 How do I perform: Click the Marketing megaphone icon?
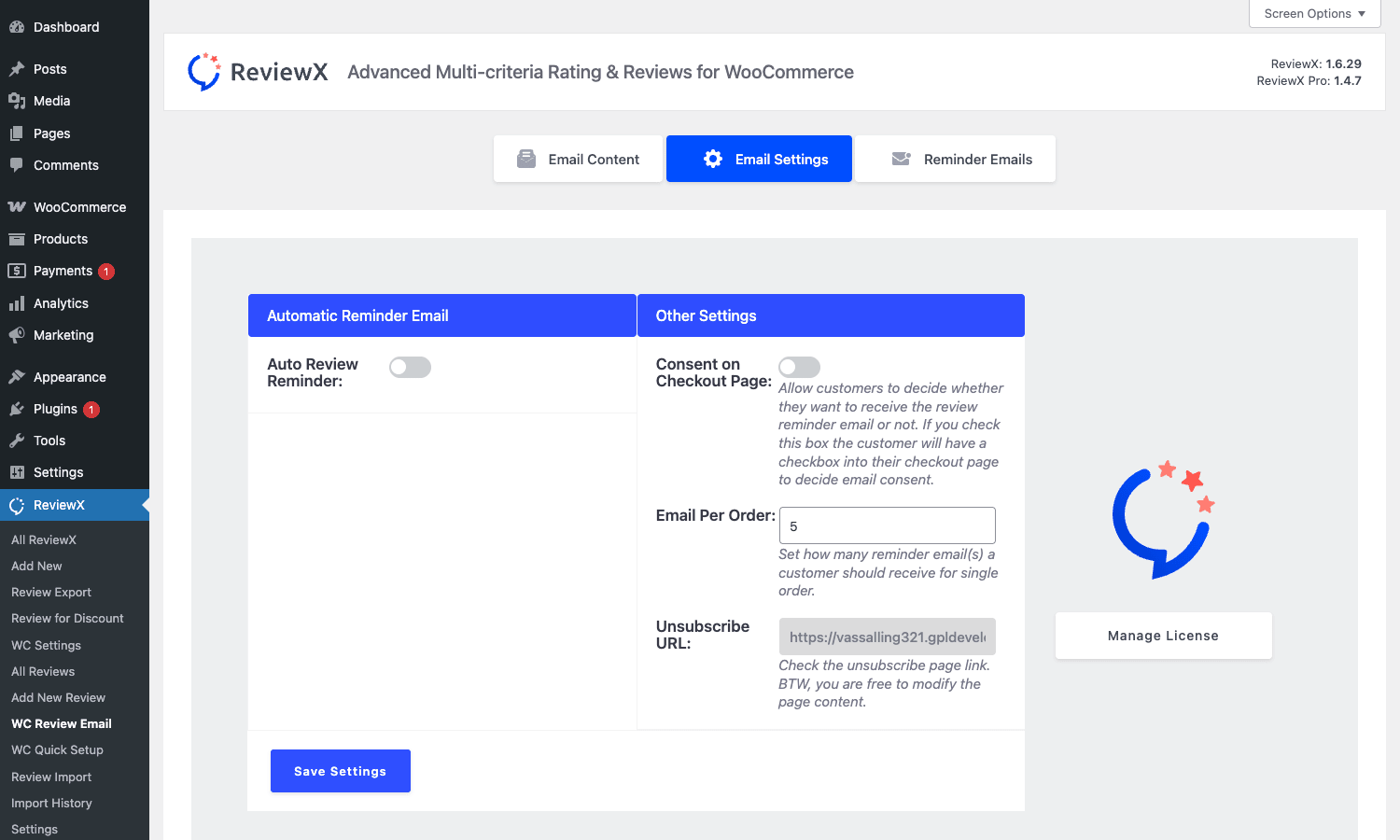pos(17,335)
